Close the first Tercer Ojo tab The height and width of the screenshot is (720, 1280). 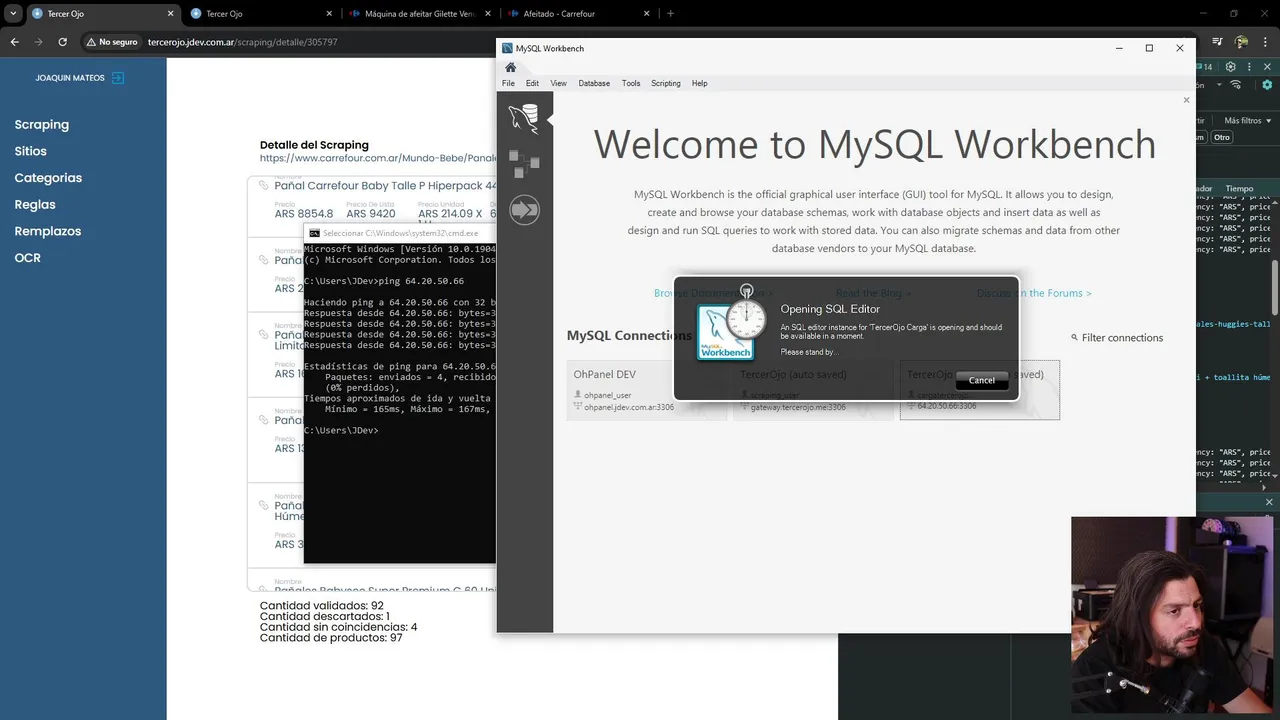(x=170, y=14)
